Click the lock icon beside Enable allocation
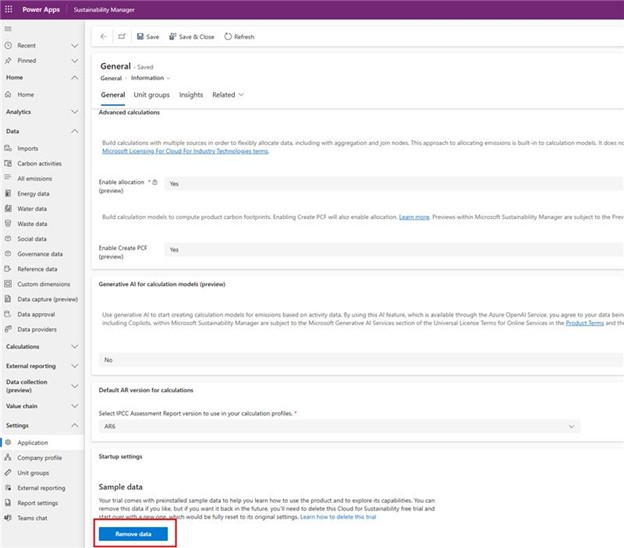624x548 pixels. (155, 182)
